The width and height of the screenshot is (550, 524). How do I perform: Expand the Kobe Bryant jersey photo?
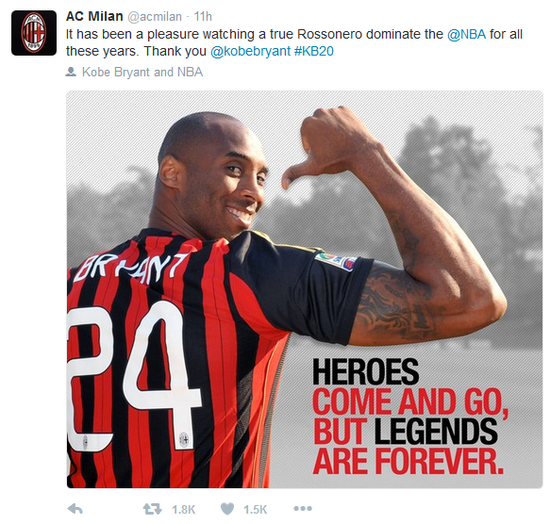[x=304, y=289]
